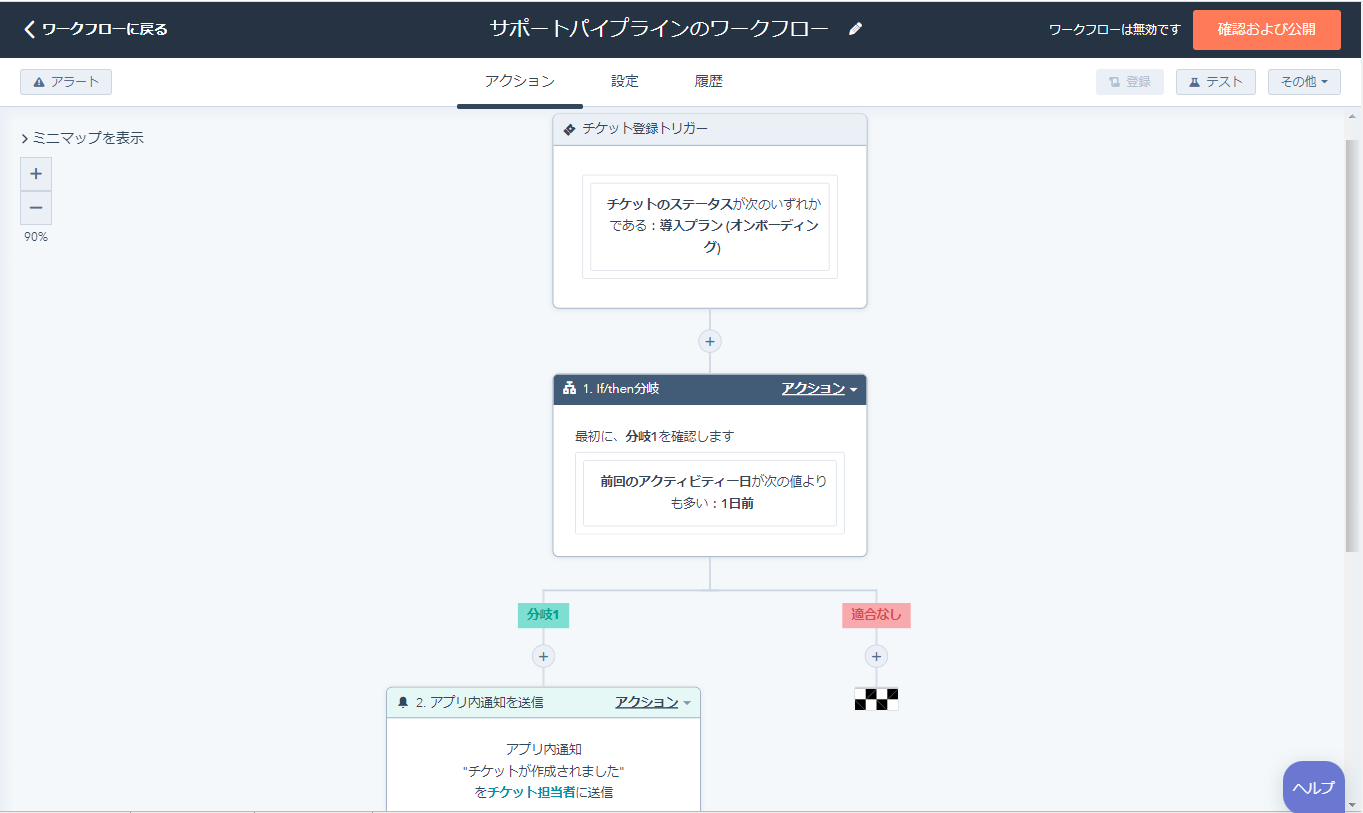Click the 登録 button

(1130, 82)
